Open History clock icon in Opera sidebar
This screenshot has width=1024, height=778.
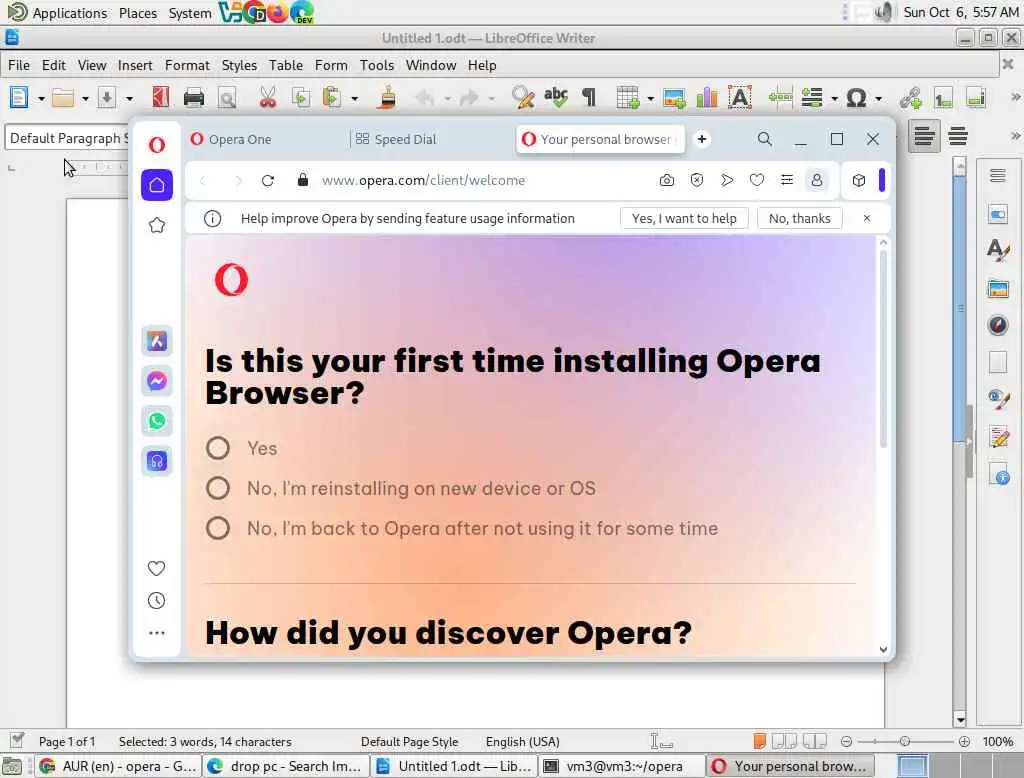tap(157, 600)
